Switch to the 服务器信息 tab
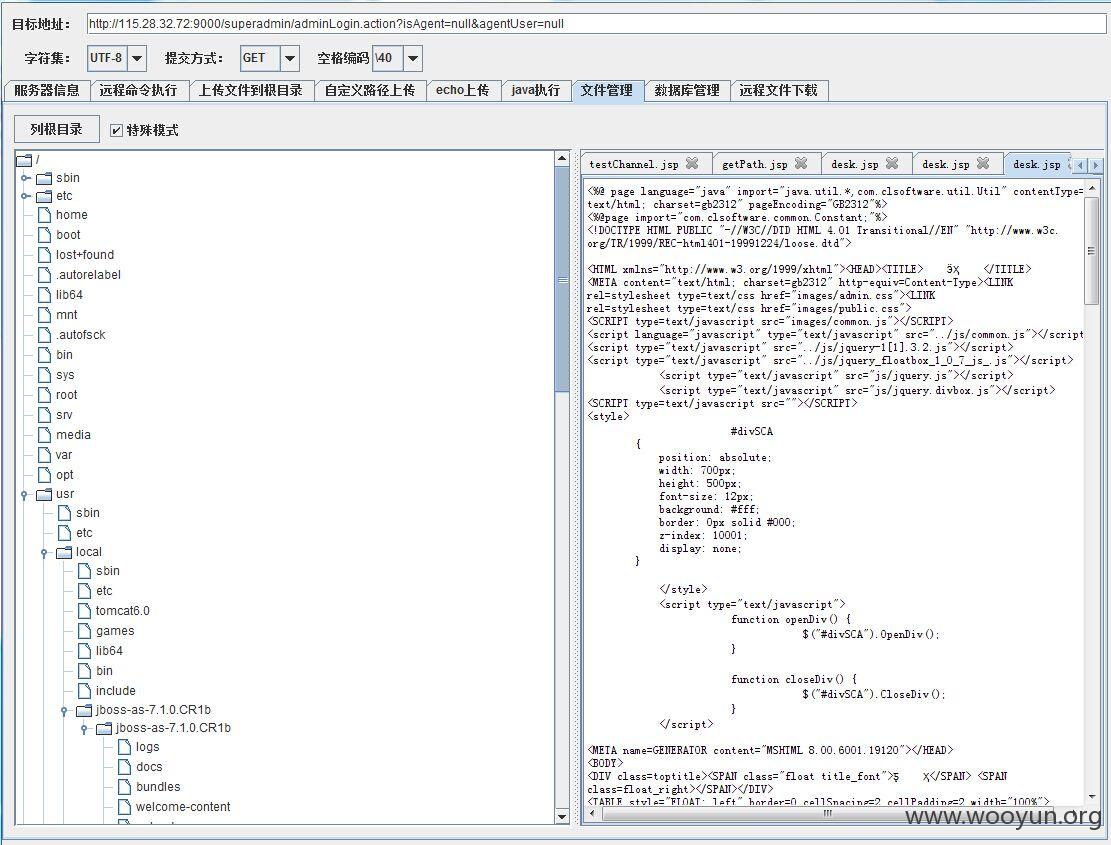This screenshot has height=845, width=1111. pos(47,91)
